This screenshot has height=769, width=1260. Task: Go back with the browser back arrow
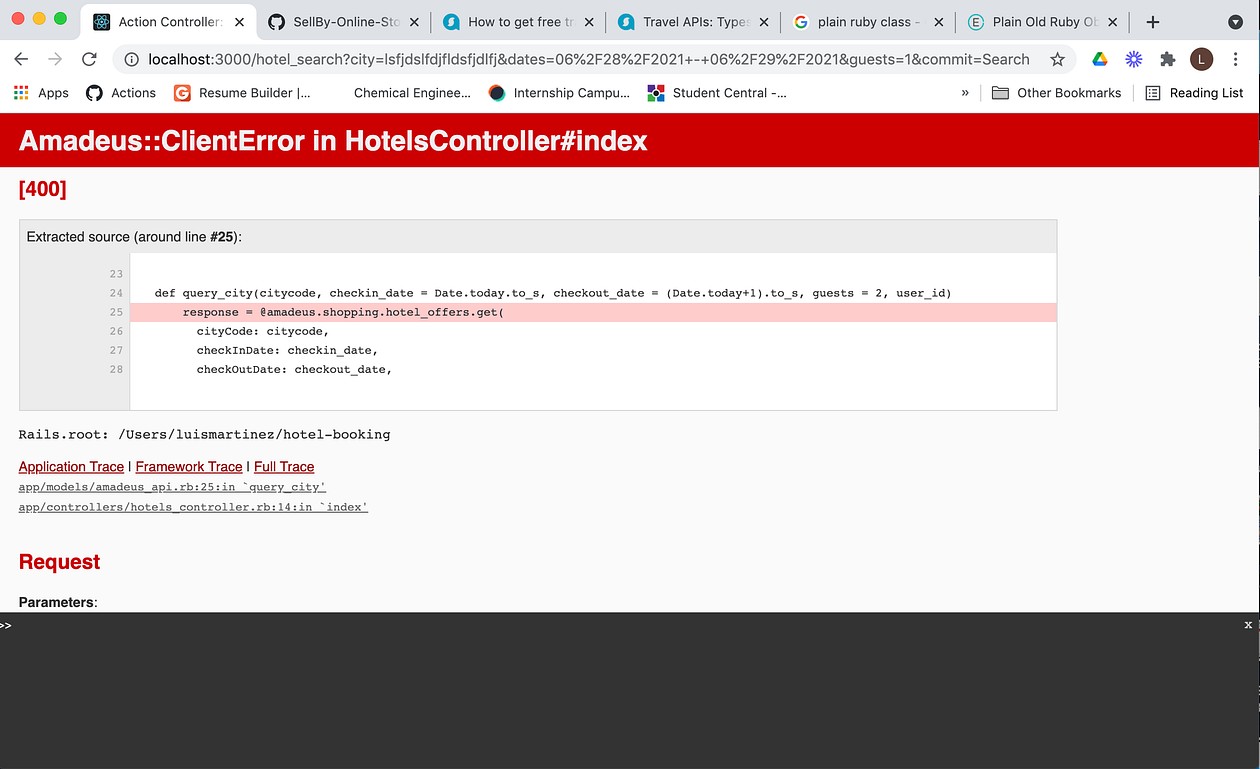(21, 59)
